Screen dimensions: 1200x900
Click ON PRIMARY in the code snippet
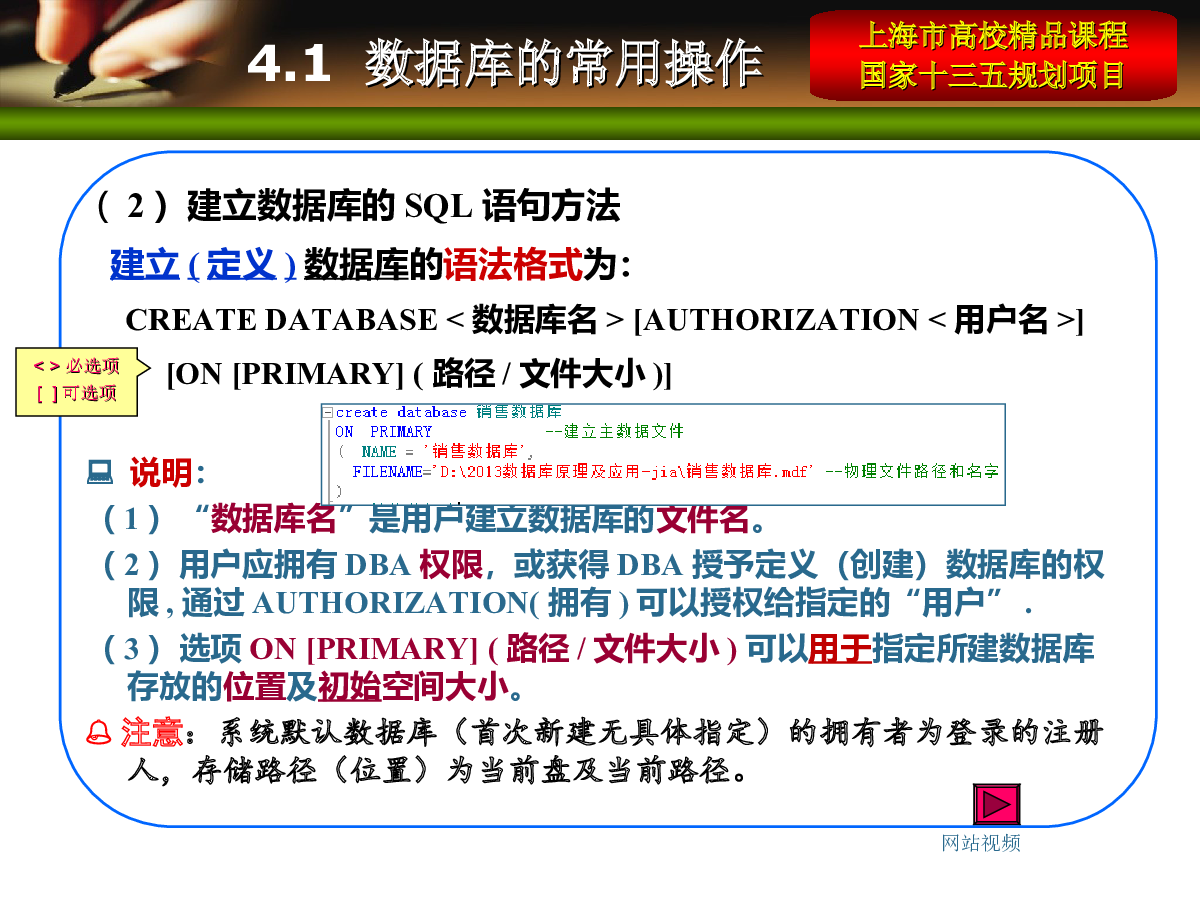coord(384,432)
